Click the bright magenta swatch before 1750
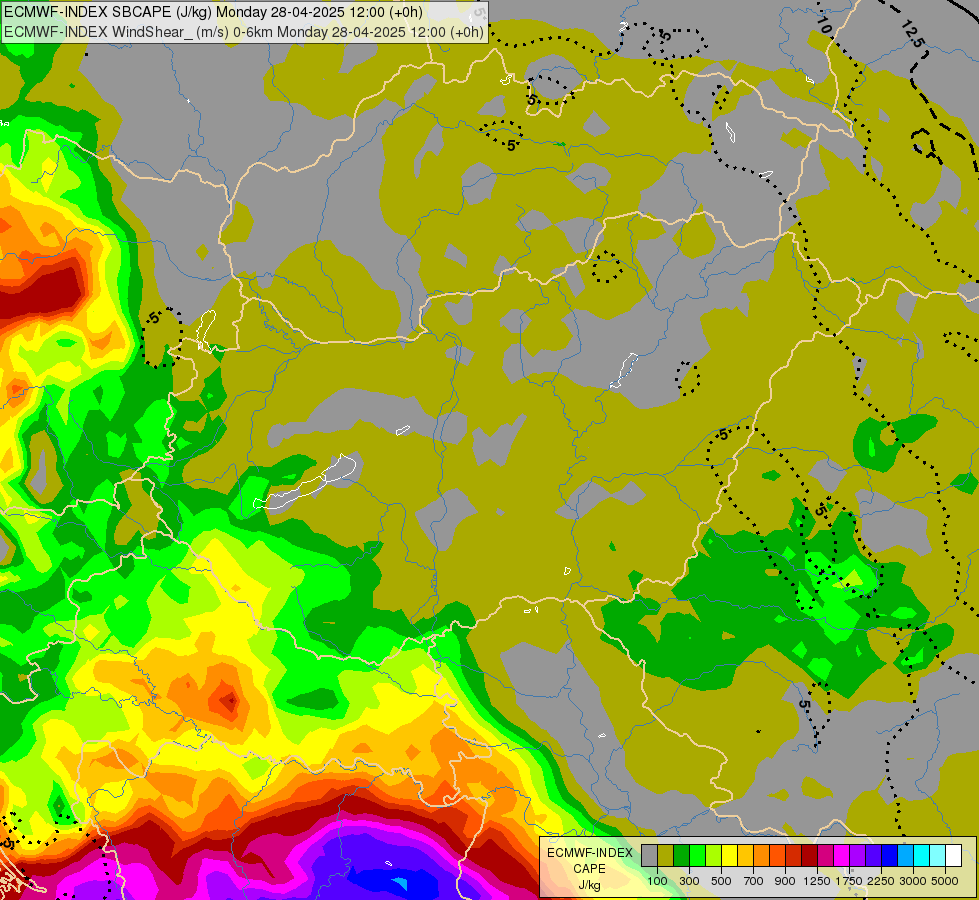The width and height of the screenshot is (979, 900). click(x=842, y=856)
